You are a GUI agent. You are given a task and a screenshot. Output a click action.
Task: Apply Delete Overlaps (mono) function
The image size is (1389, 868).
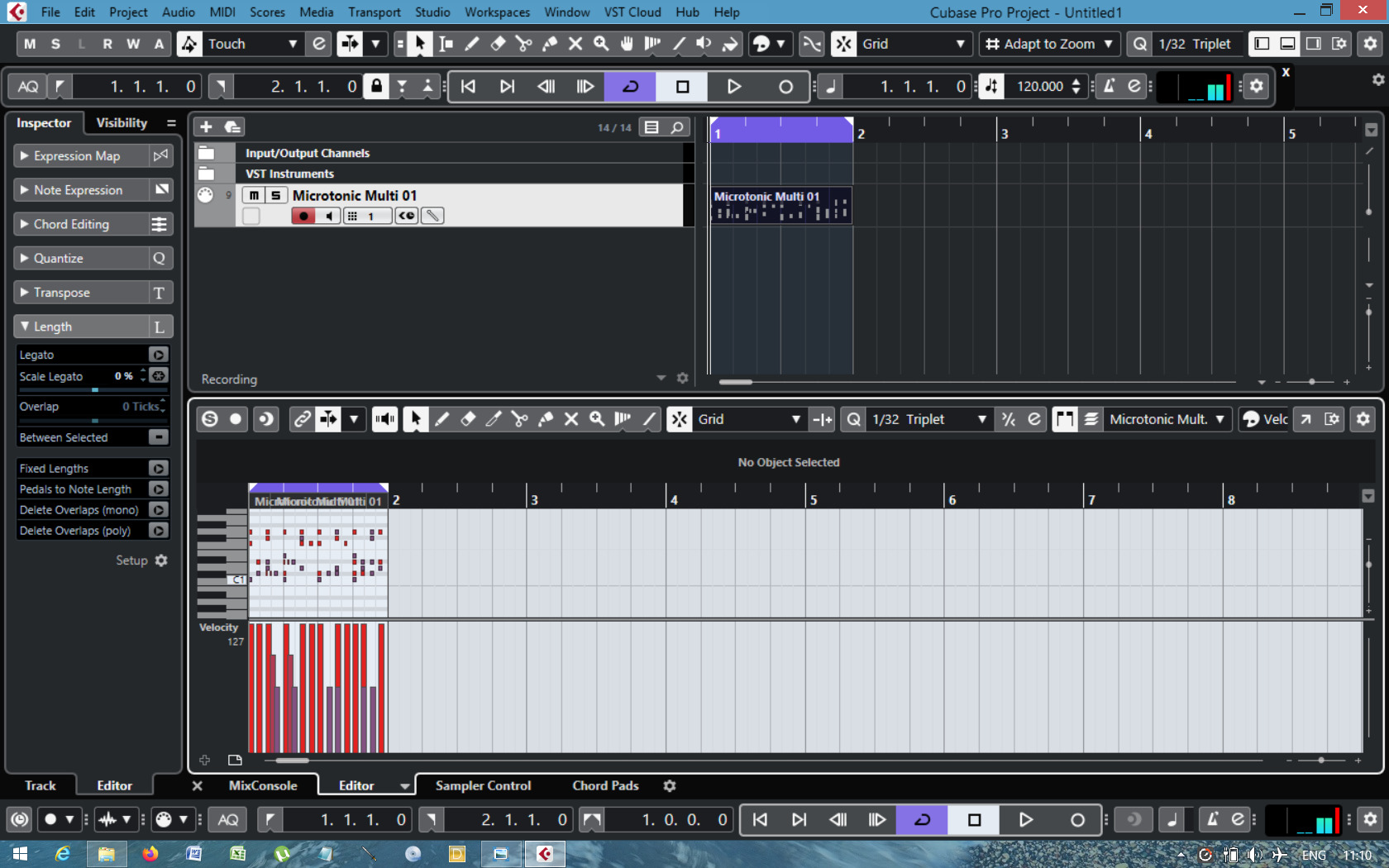coord(158,509)
